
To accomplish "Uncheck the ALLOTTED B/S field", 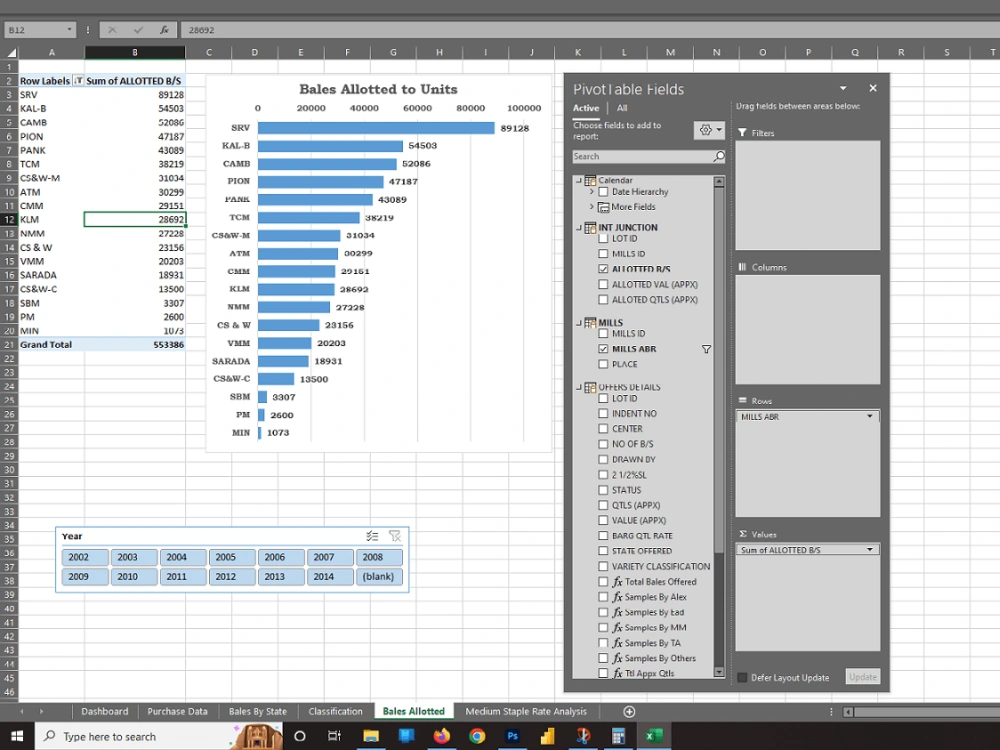I will (603, 269).
